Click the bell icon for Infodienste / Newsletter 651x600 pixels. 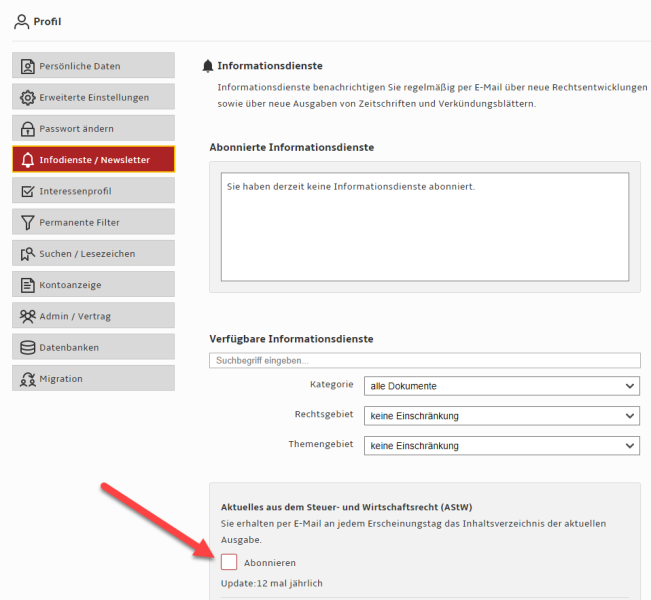tap(28, 160)
